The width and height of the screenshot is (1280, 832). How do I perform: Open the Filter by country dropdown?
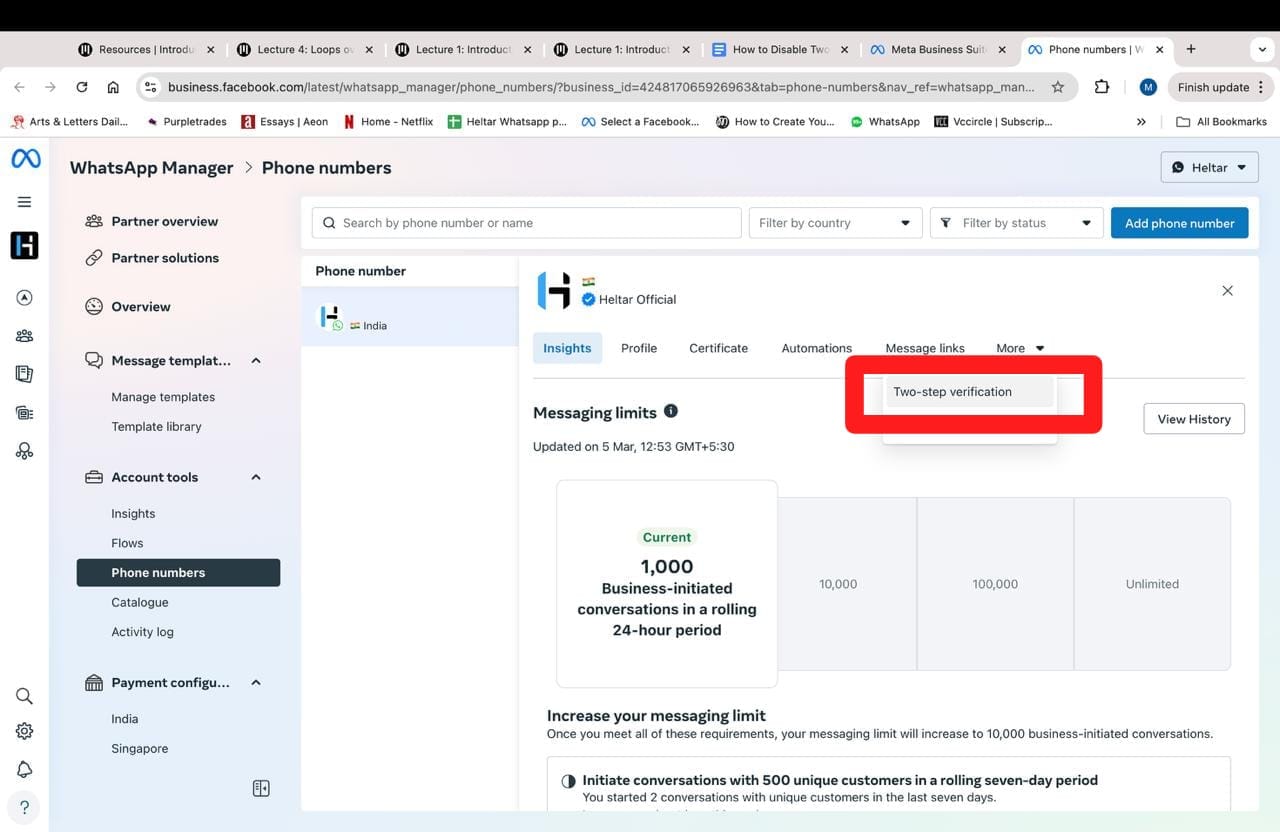(x=834, y=223)
